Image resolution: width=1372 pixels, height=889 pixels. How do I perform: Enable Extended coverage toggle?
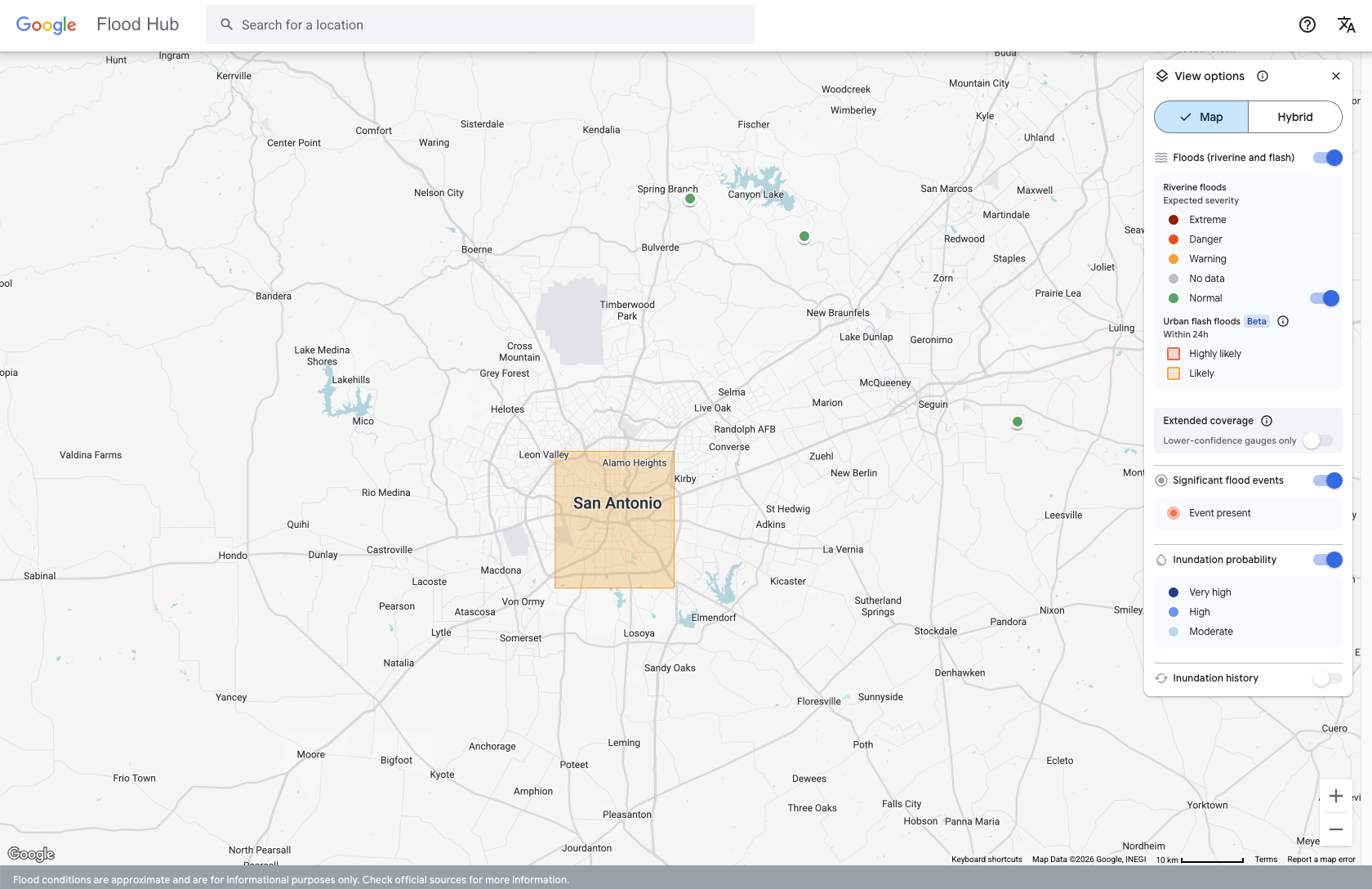(1317, 440)
